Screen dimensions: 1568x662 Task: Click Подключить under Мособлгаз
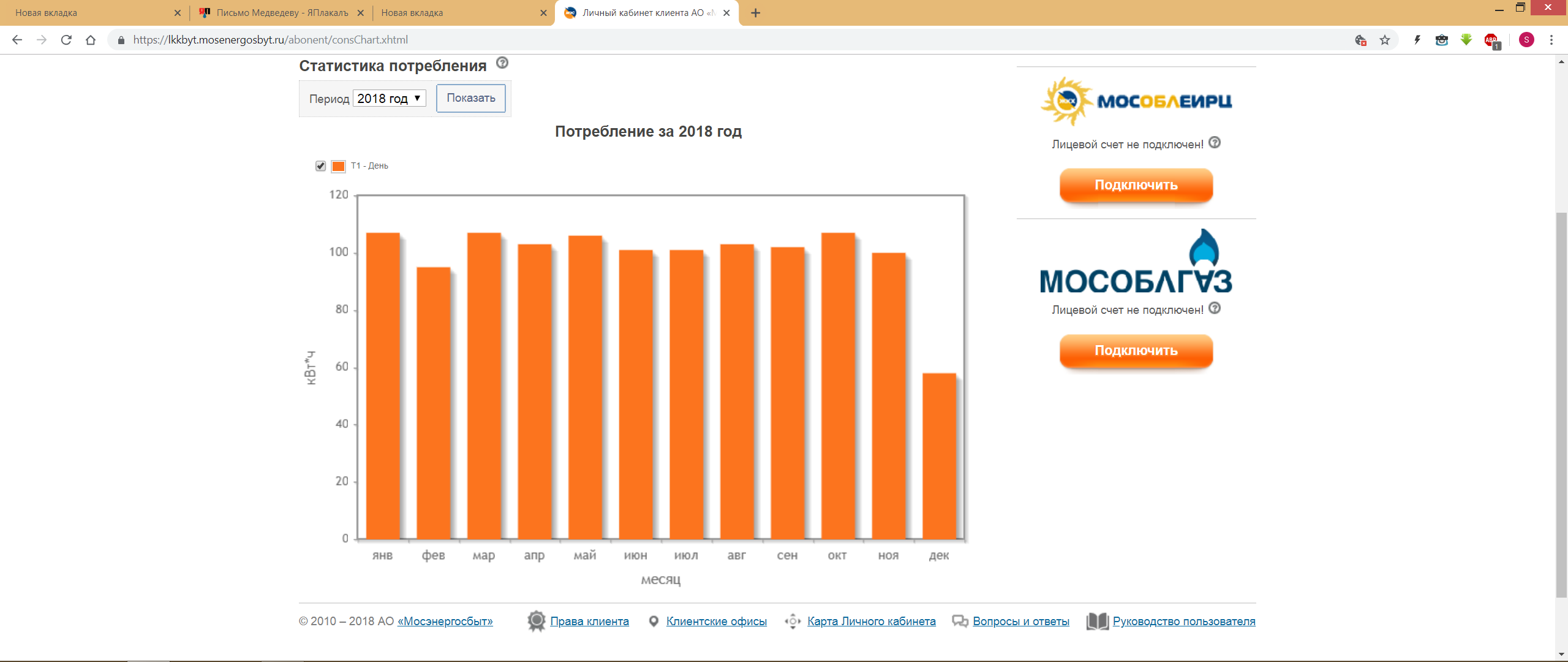pos(1136,351)
